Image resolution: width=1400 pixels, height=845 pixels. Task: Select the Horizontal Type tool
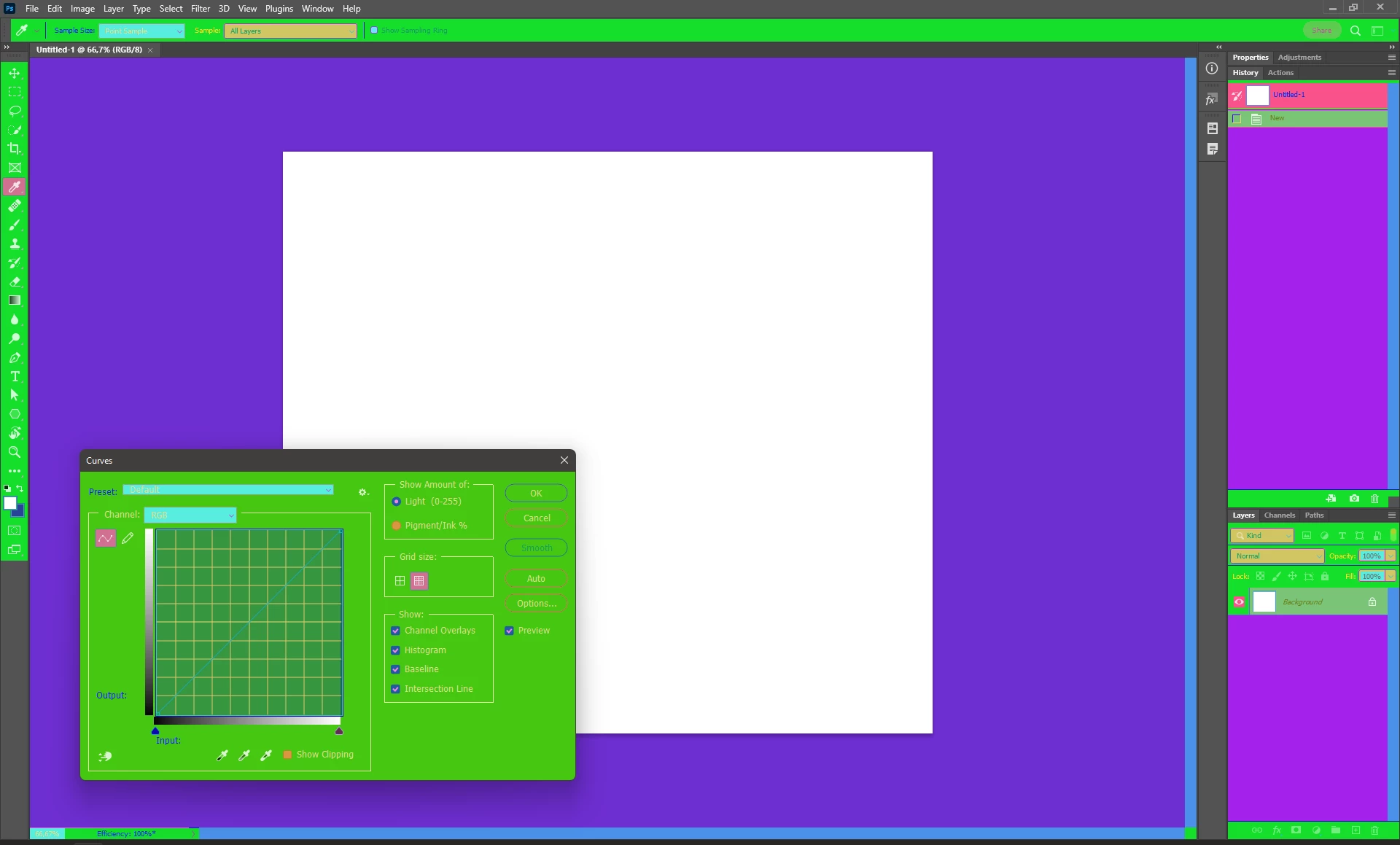pyautogui.click(x=15, y=377)
